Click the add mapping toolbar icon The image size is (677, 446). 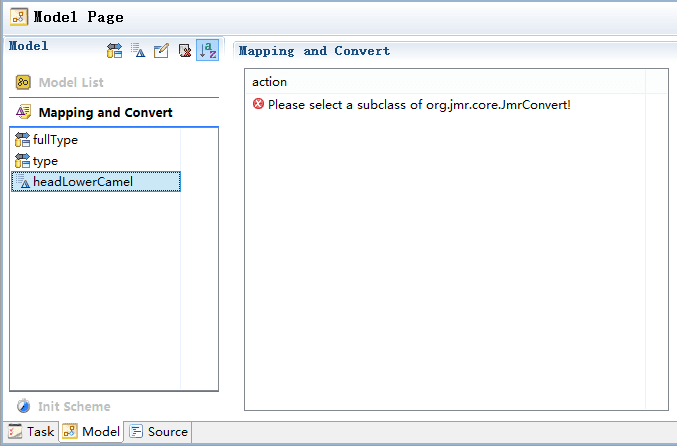point(114,51)
